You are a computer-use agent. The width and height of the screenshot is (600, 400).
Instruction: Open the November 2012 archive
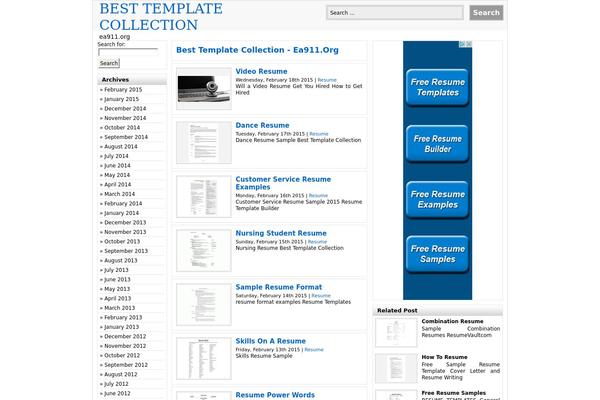[125, 346]
